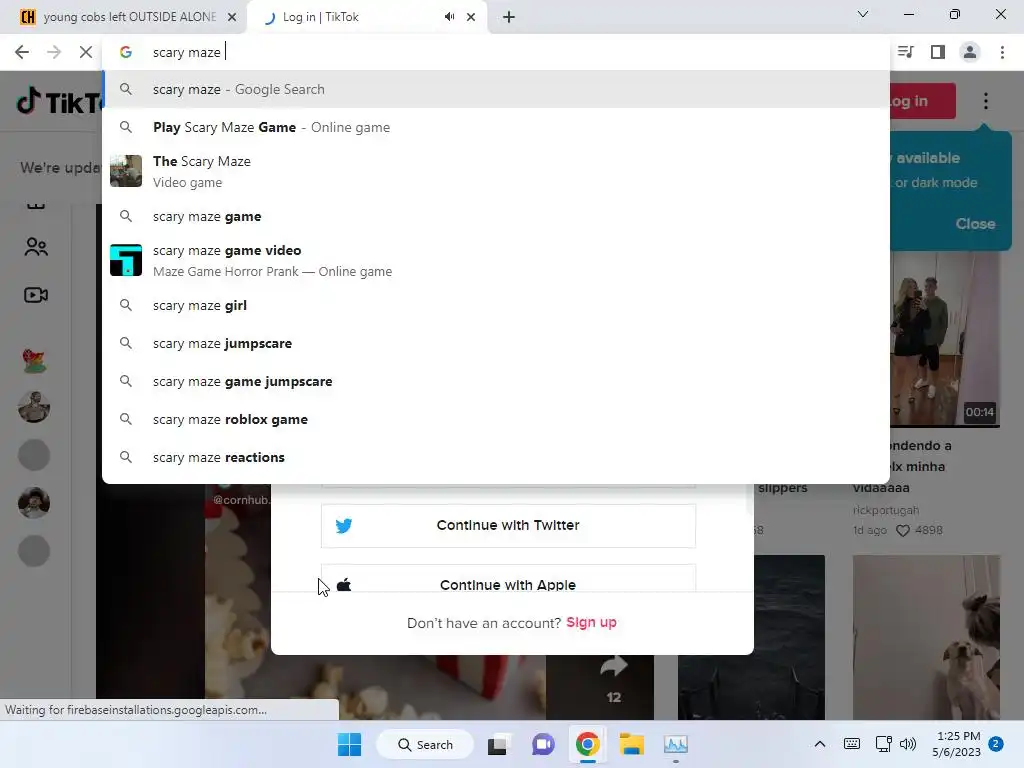
Task: Choose 'scary maze jumpscare' suggestion
Action: pyautogui.click(x=496, y=344)
